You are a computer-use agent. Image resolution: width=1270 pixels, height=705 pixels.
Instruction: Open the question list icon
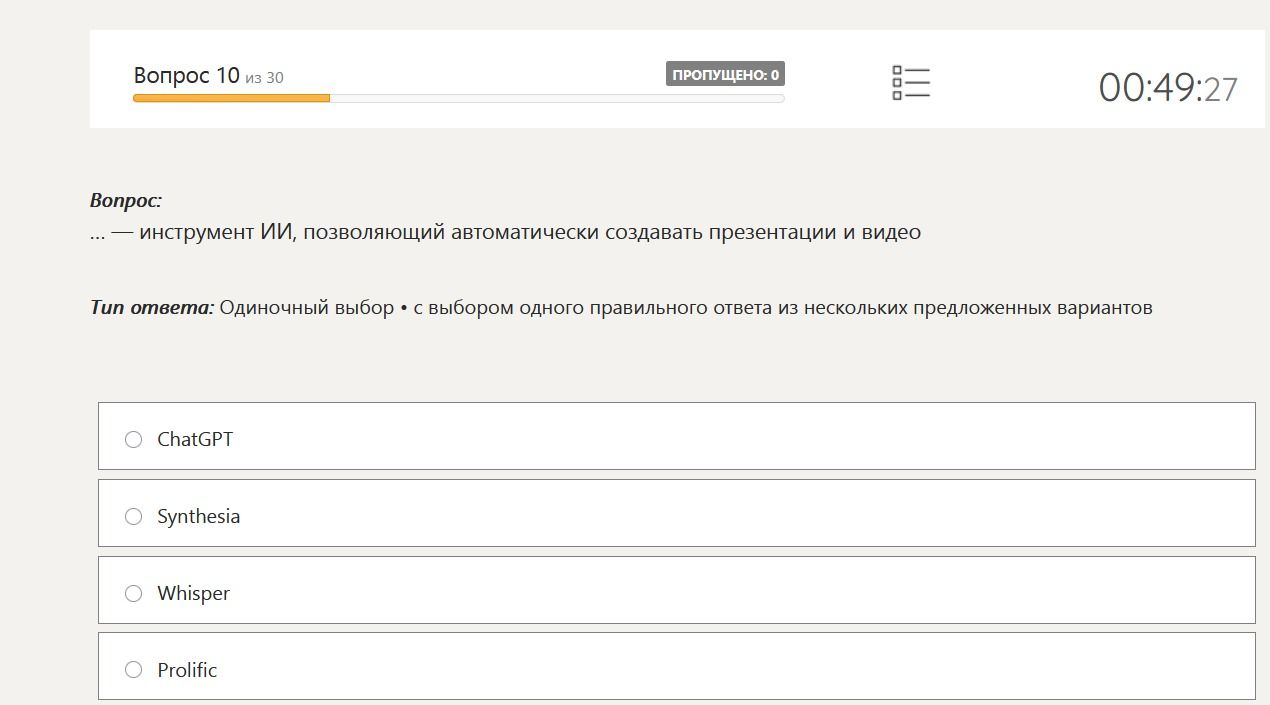[x=911, y=83]
